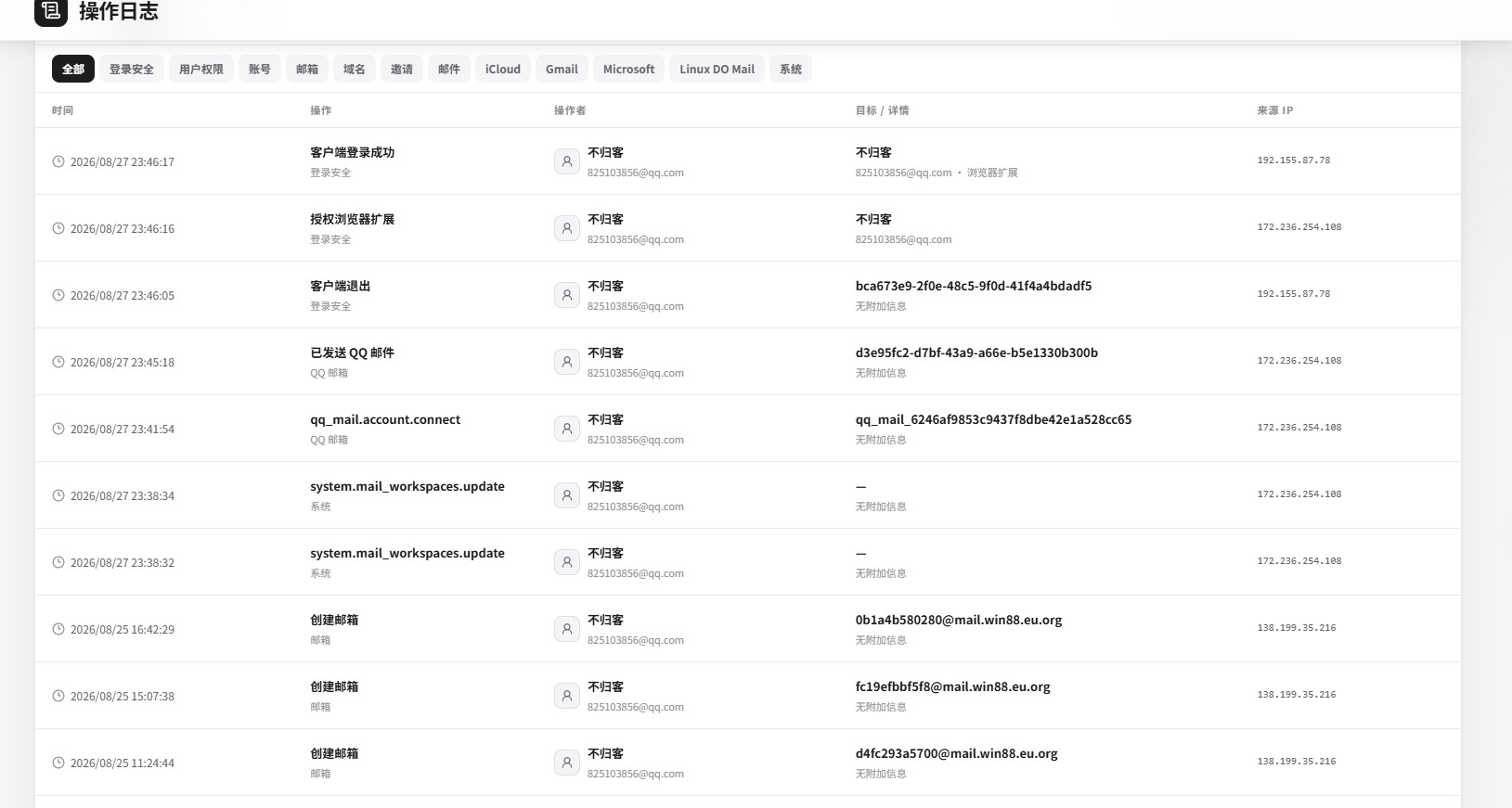The width and height of the screenshot is (1512, 808).
Task: Show logs under the 系统 tab
Action: pyautogui.click(x=791, y=69)
